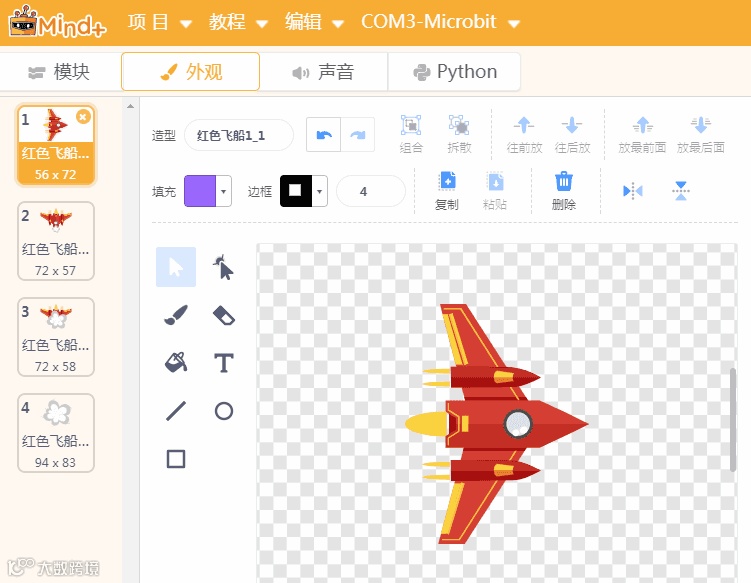Open the 编辑 menu

pos(314,23)
